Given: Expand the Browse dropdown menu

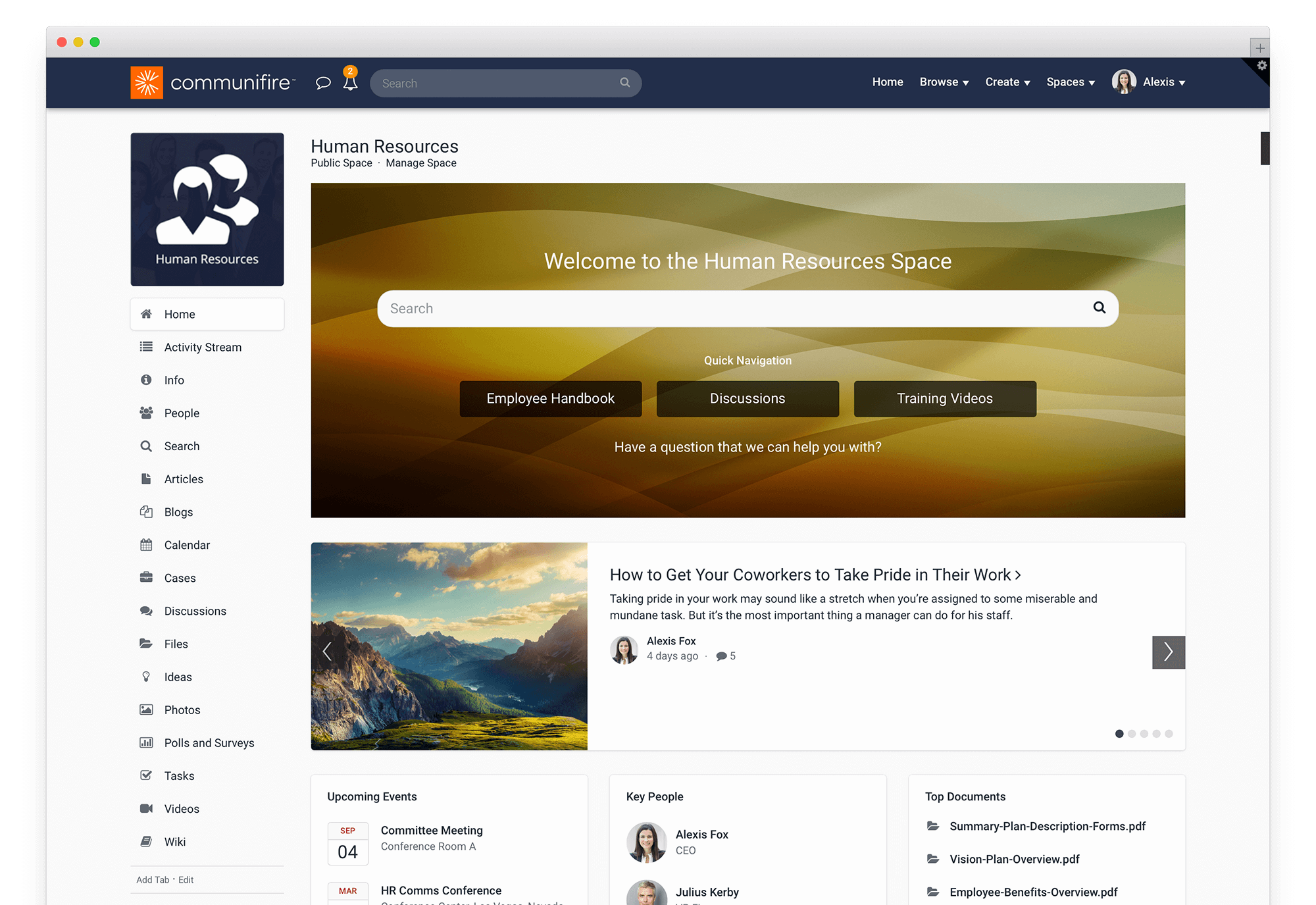Looking at the screenshot, I should click(x=944, y=82).
